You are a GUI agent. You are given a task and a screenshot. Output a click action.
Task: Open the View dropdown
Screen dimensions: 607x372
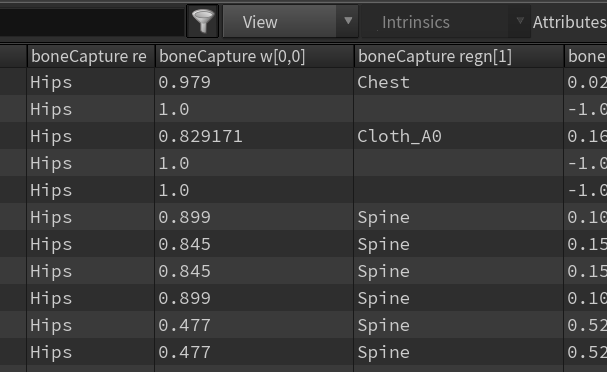tap(290, 22)
